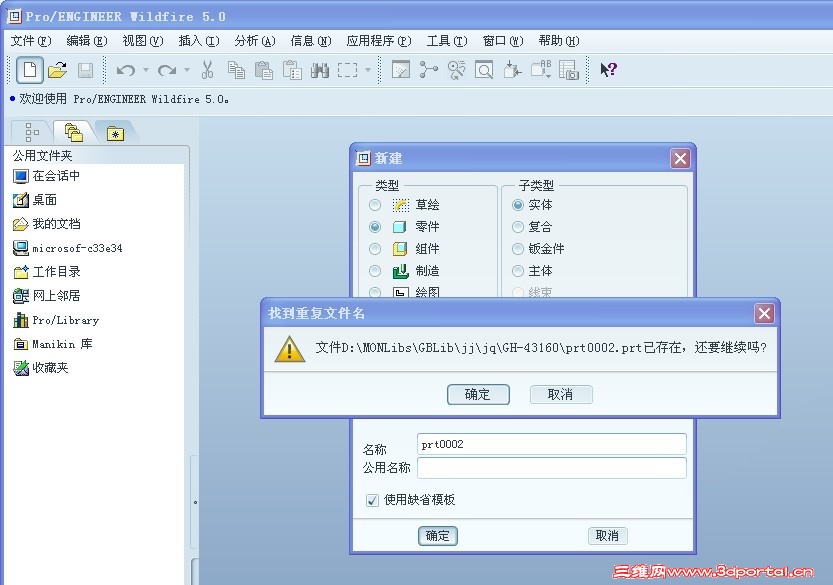Click the New file toolbar icon
833x585 pixels.
[x=30, y=70]
